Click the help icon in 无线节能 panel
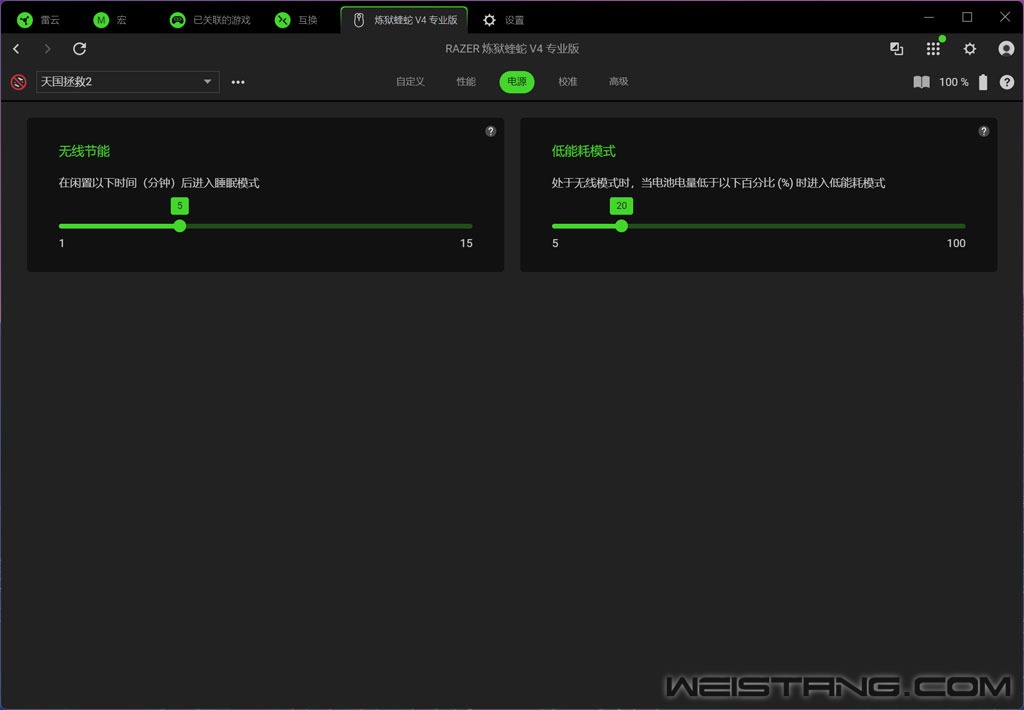The height and width of the screenshot is (710, 1024). click(x=490, y=131)
